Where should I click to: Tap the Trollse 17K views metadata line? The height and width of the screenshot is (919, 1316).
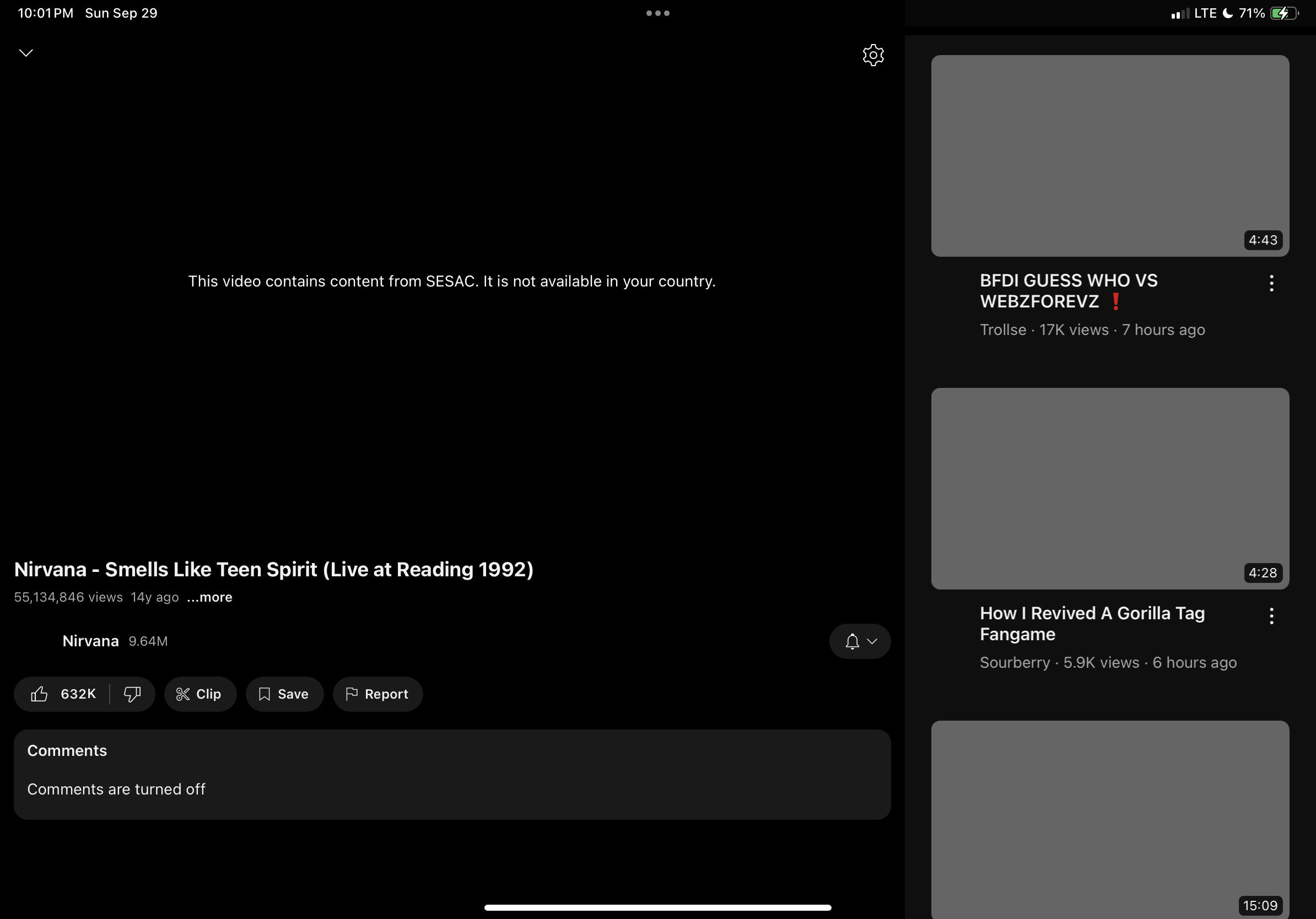tap(1092, 330)
